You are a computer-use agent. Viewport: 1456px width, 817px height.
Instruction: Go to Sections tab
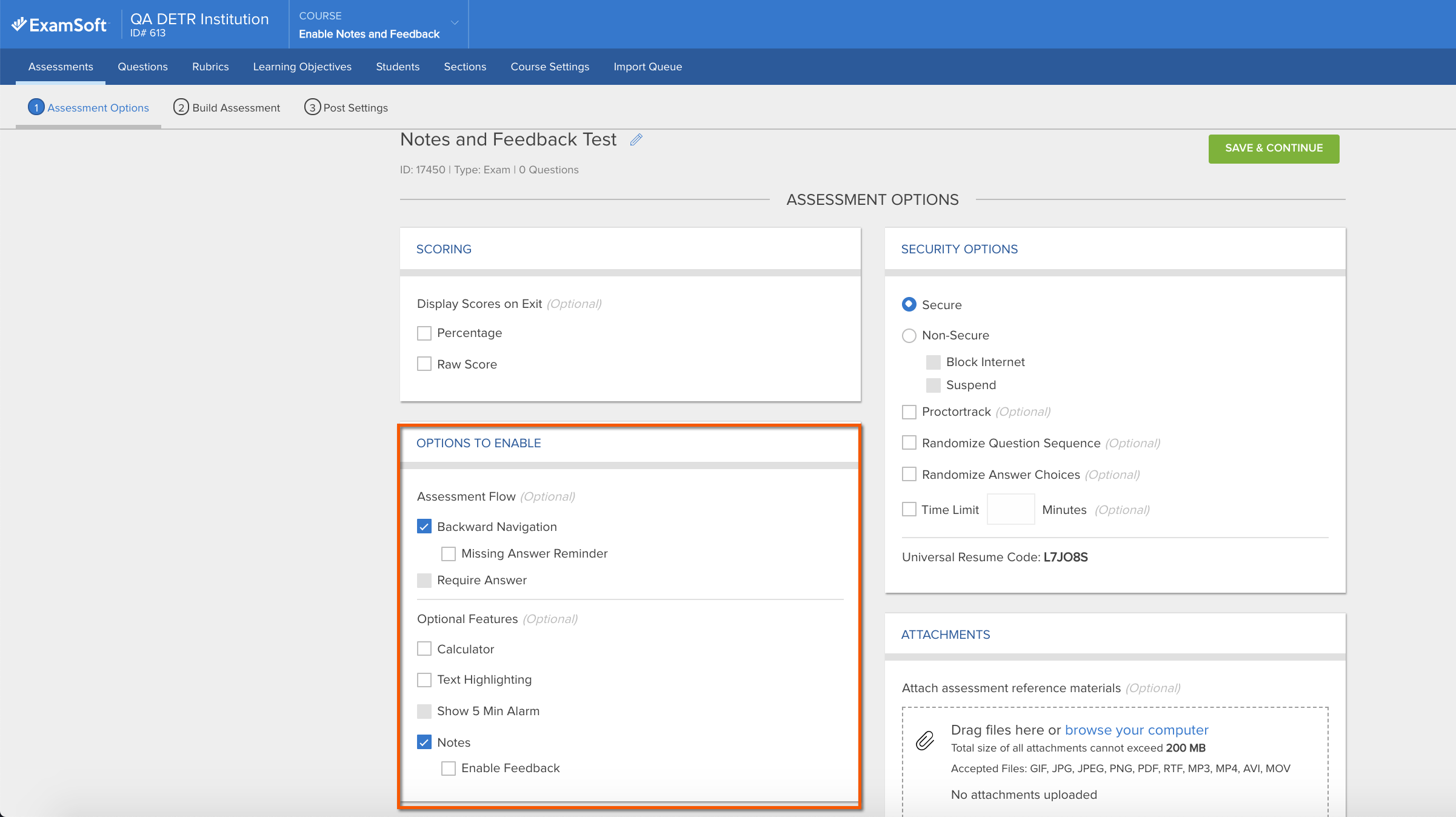pos(465,67)
